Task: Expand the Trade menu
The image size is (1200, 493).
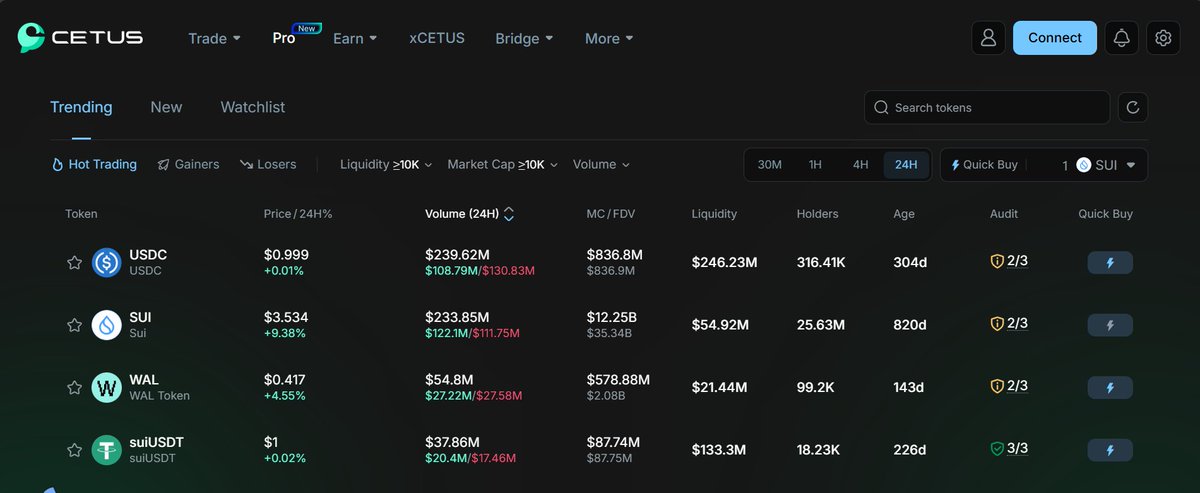Action: [x=215, y=38]
